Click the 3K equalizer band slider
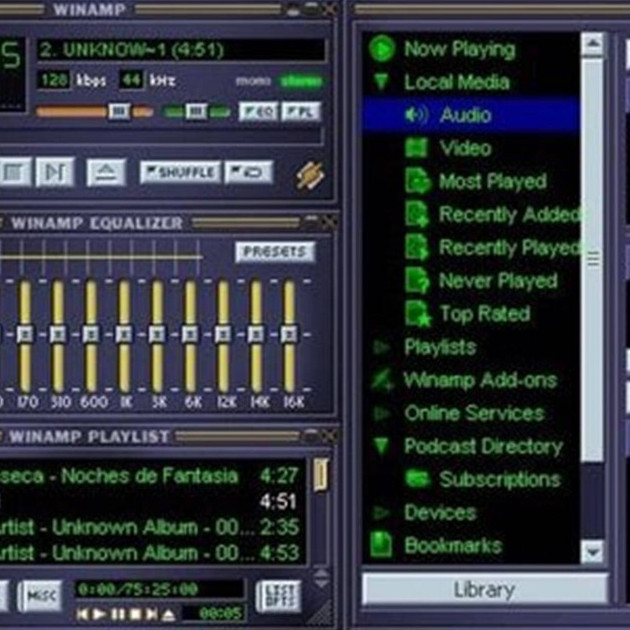Image resolution: width=630 pixels, height=630 pixels. tap(157, 336)
